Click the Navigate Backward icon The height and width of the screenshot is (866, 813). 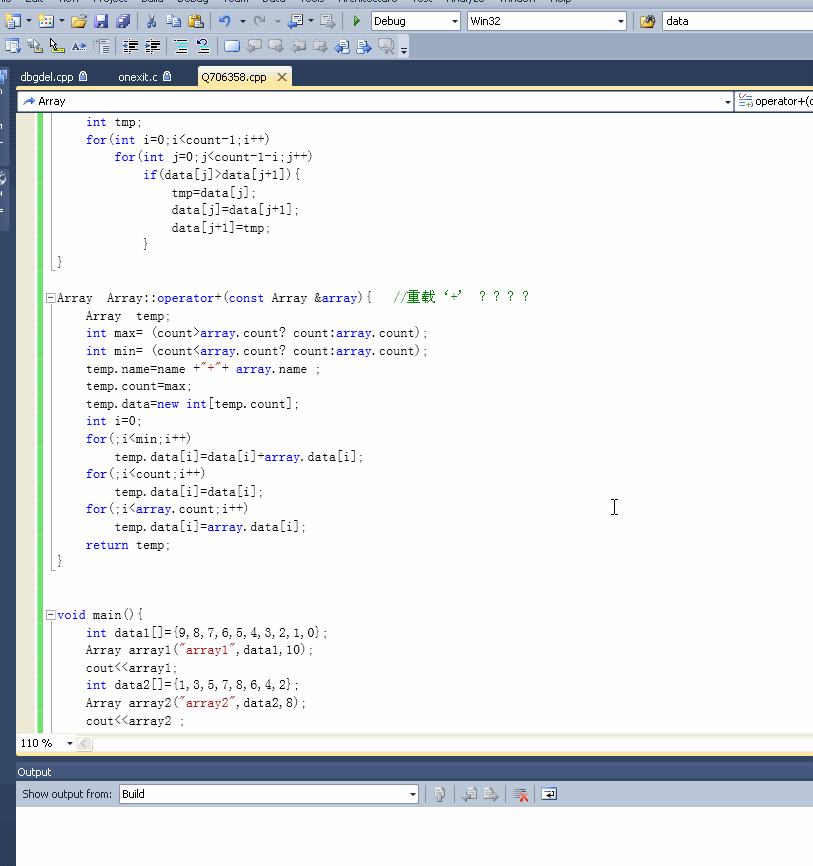(x=296, y=21)
